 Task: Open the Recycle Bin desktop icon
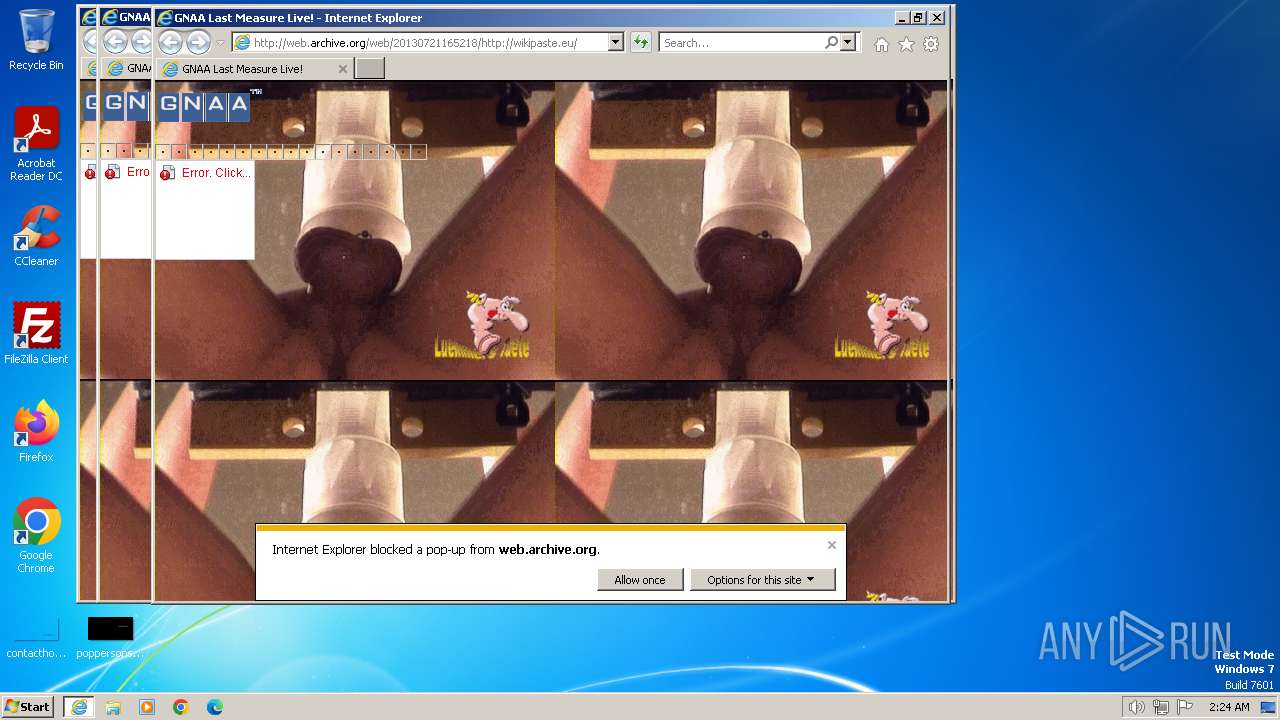click(36, 40)
